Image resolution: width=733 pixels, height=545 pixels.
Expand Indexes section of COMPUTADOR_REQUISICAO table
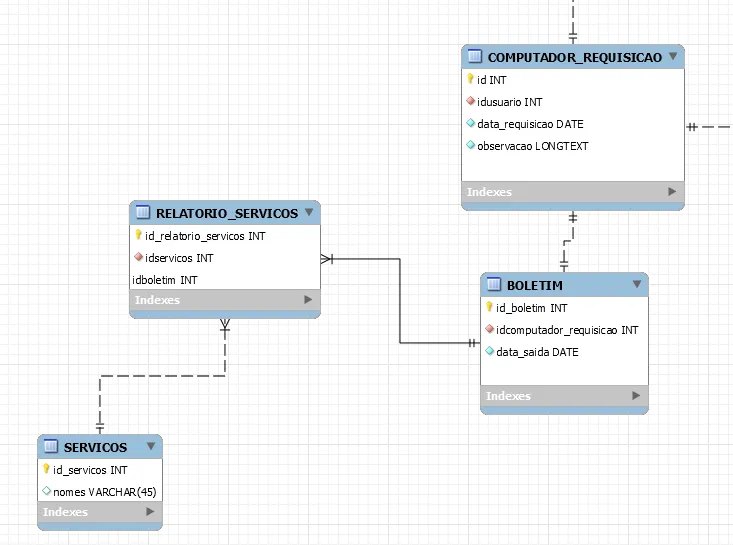672,191
